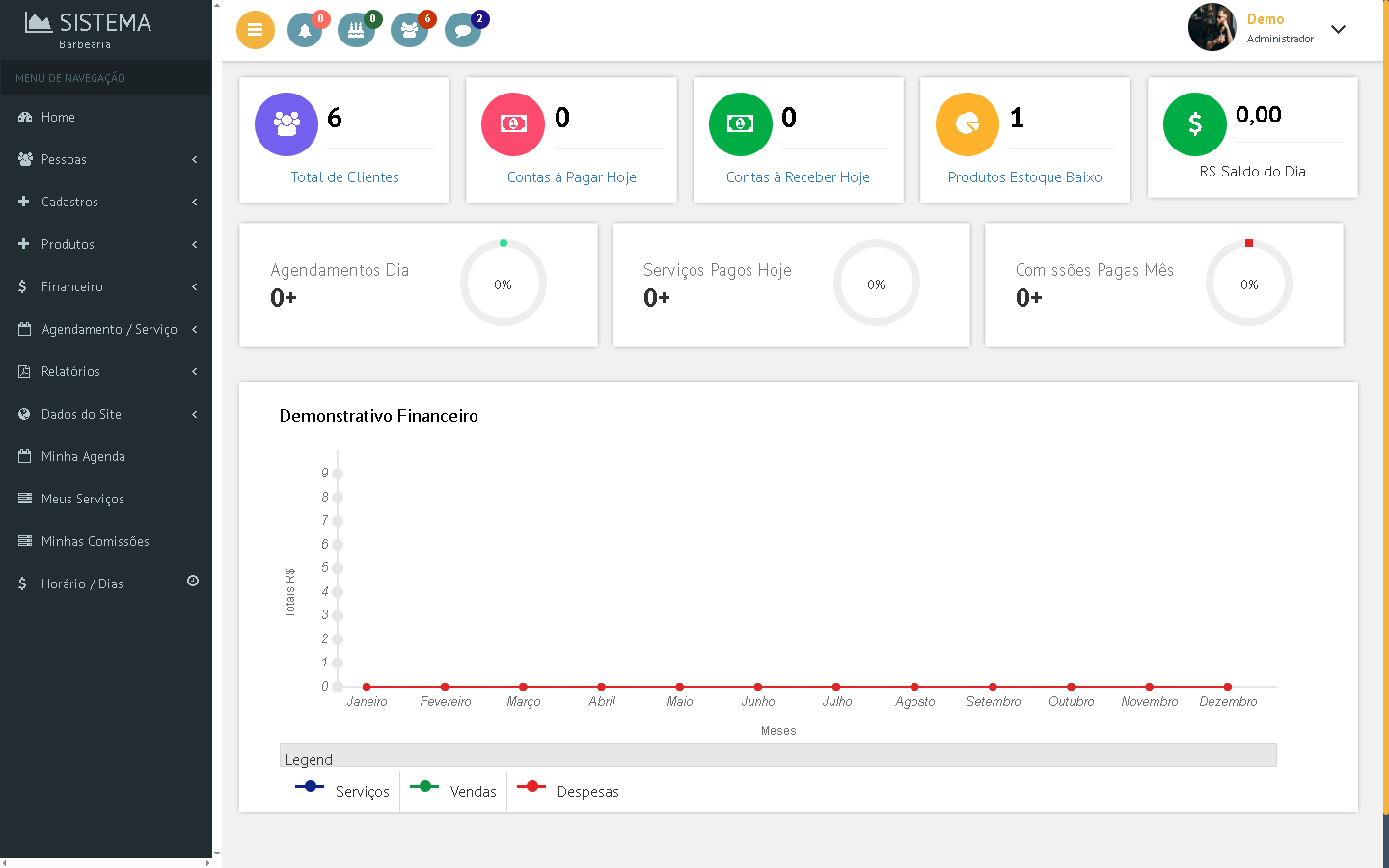Image resolution: width=1389 pixels, height=868 pixels.
Task: Click the birthday cake icon
Action: (356, 30)
